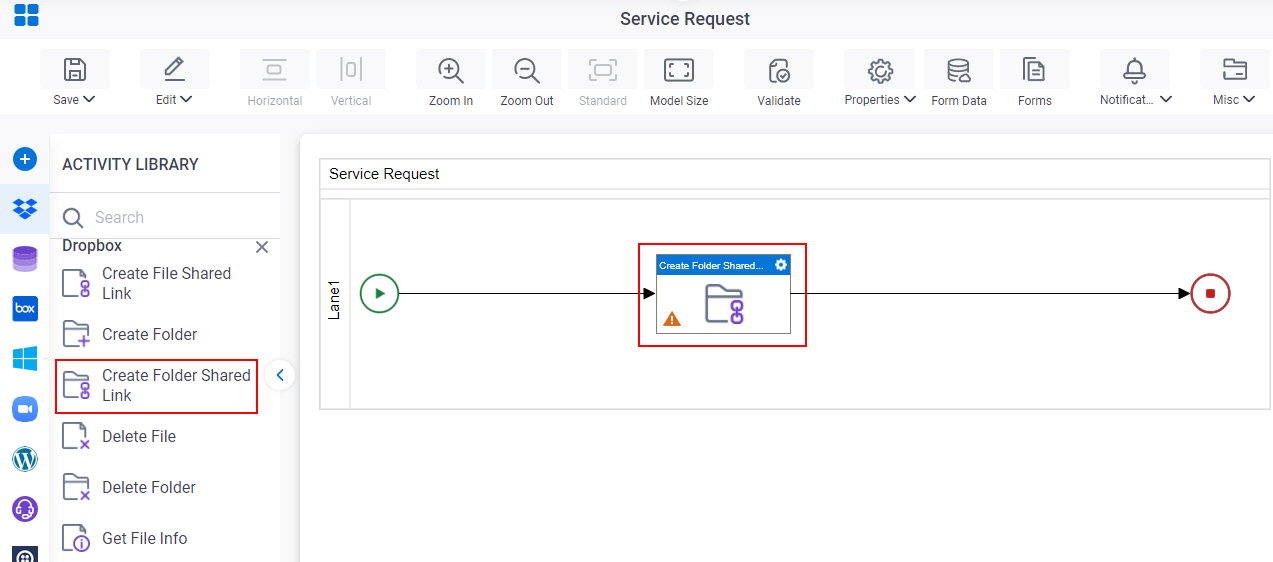Click the ACTIVITY LIBRARY heading

pos(130,165)
